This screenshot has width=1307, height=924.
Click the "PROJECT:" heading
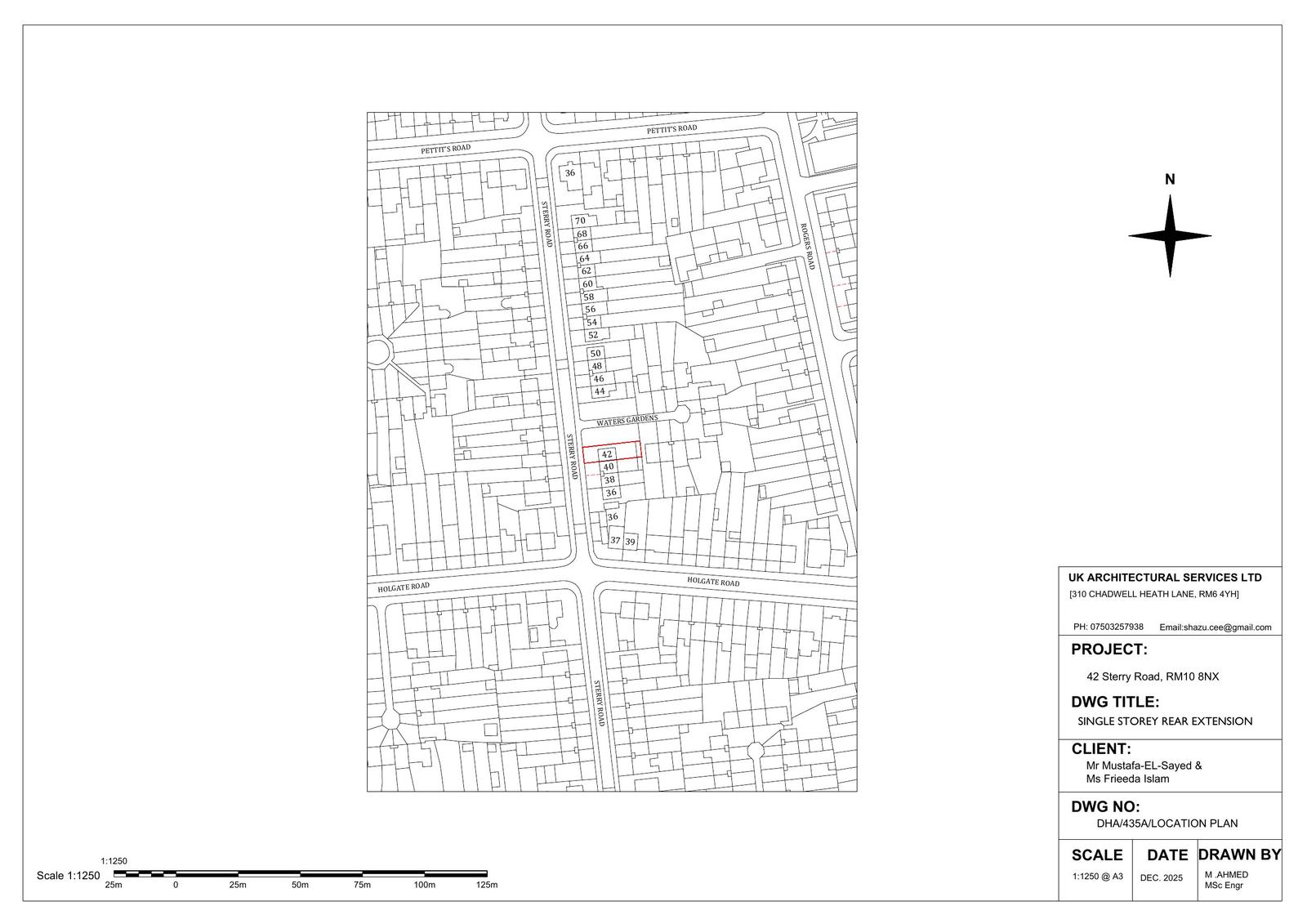[x=1109, y=650]
